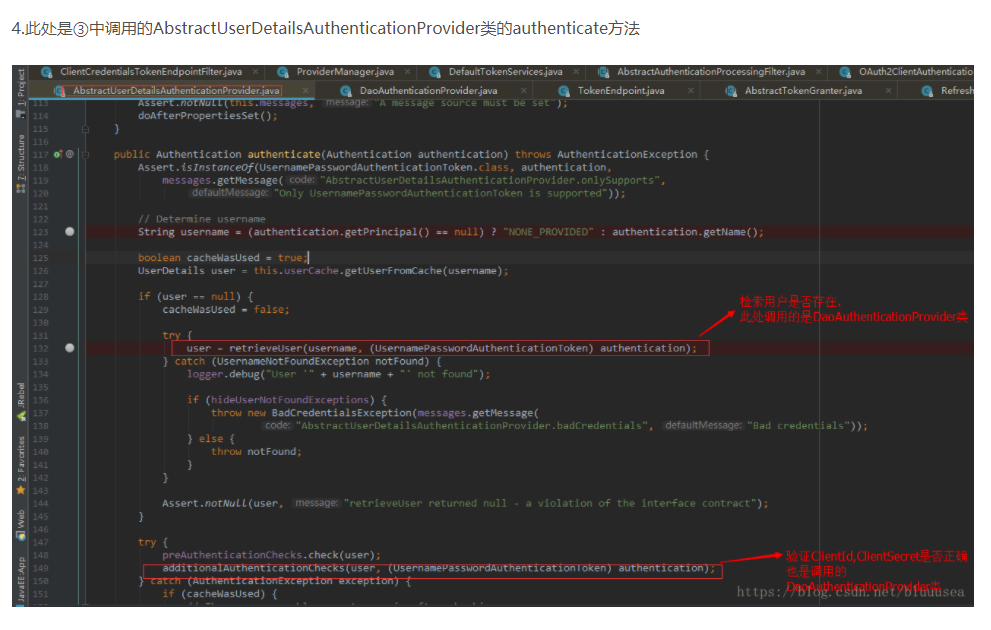Close the AbstractAuthenticationProcessingFilter.java tab

click(818, 72)
